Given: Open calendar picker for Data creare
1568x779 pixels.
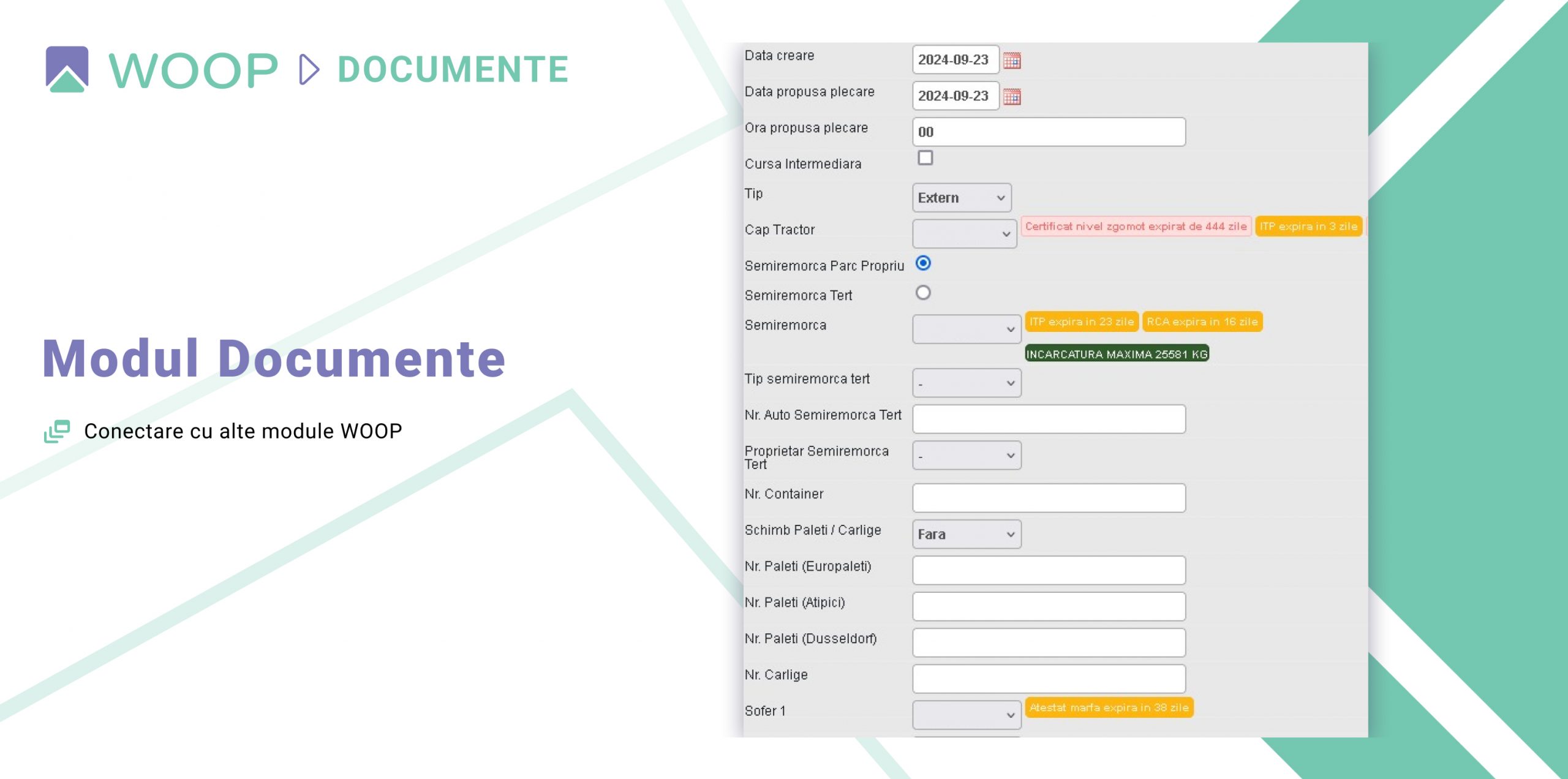Looking at the screenshot, I should point(1012,60).
